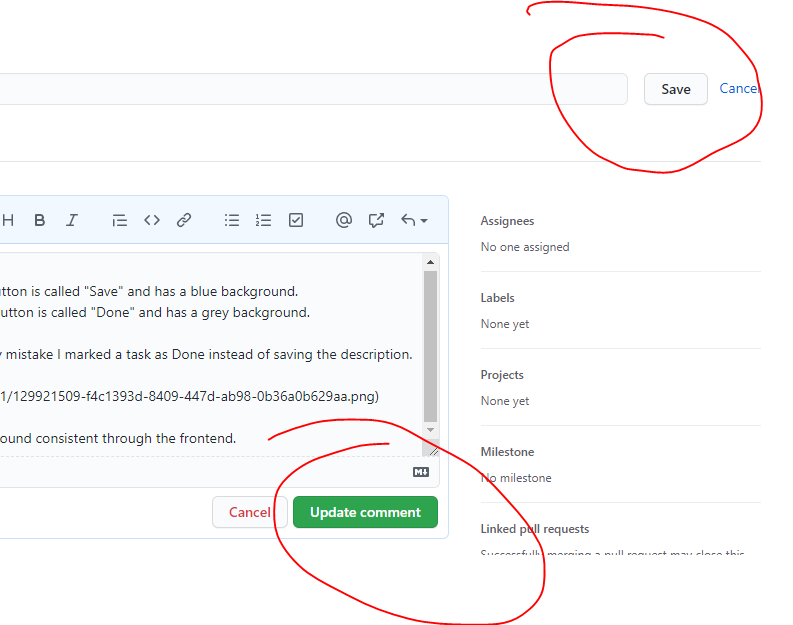Image resolution: width=793 pixels, height=625 pixels.
Task: Open the Linked pull requests section
Action: point(535,528)
